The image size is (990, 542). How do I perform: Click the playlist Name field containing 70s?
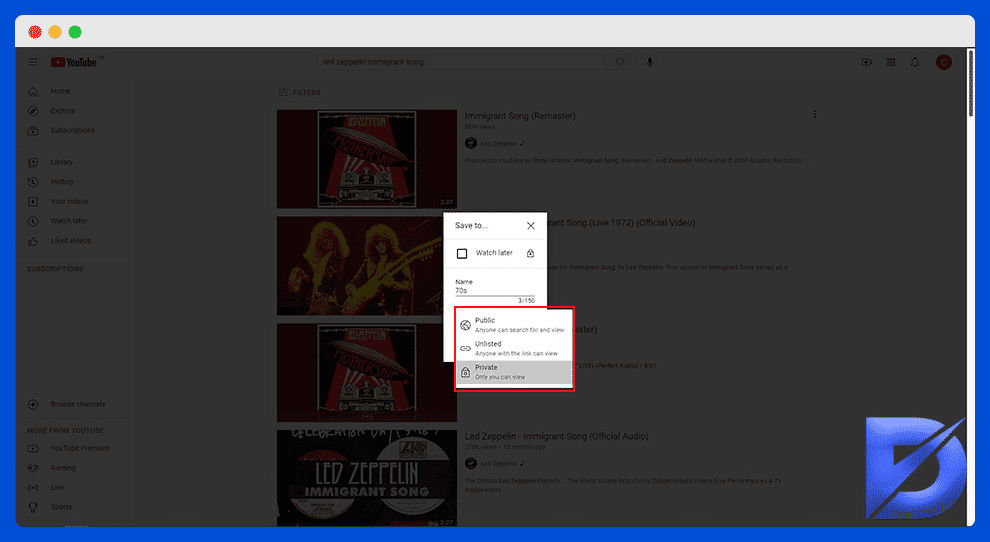pos(495,291)
